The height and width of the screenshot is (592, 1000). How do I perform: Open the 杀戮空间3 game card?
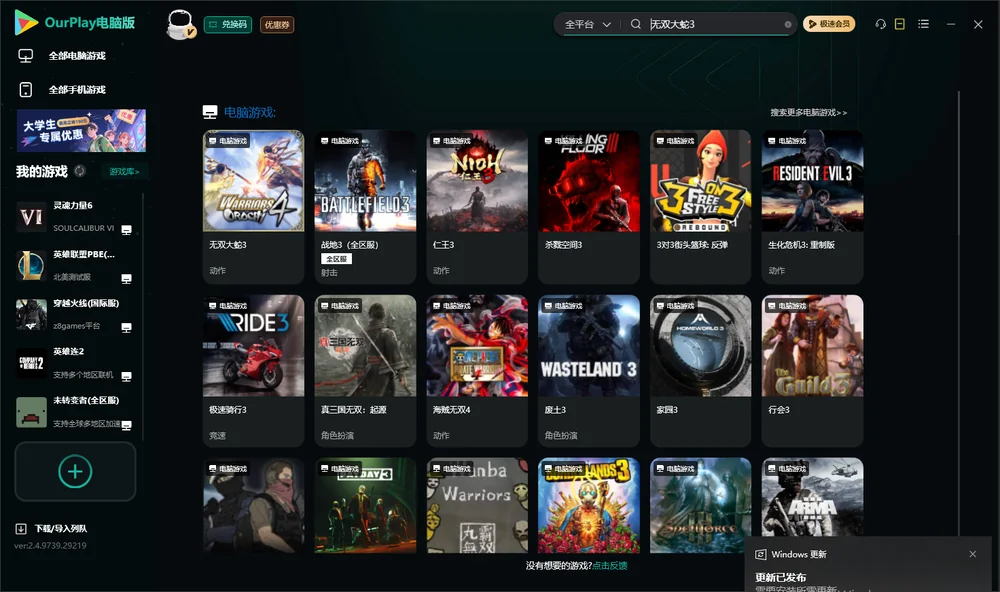(x=589, y=207)
